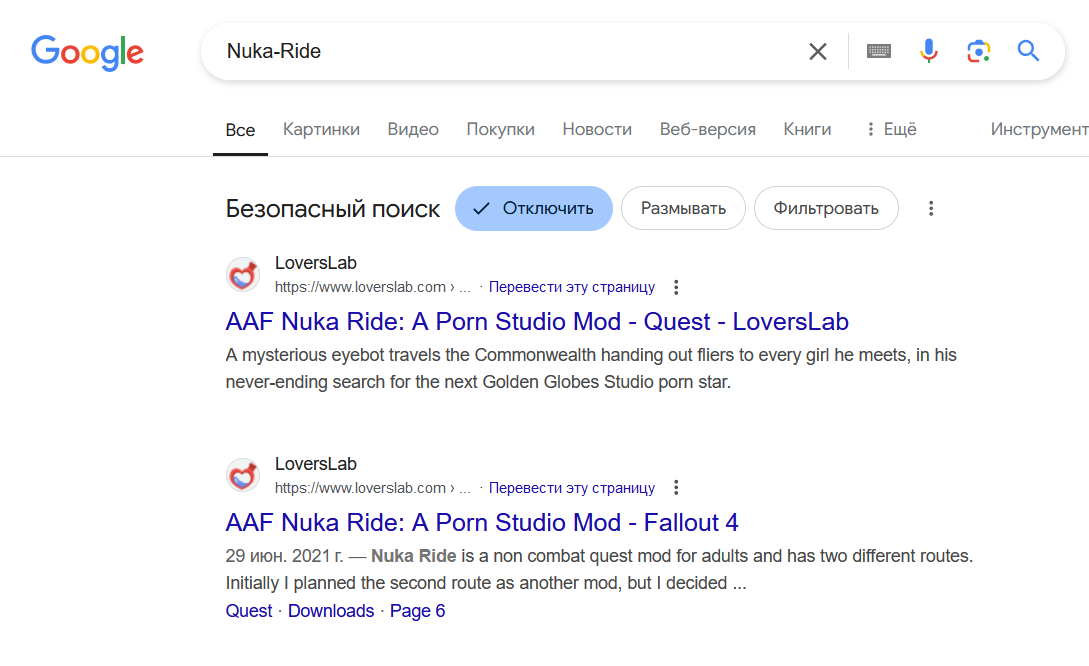The width and height of the screenshot is (1089, 666).
Task: Translate the Quest result page link
Action: (572, 287)
